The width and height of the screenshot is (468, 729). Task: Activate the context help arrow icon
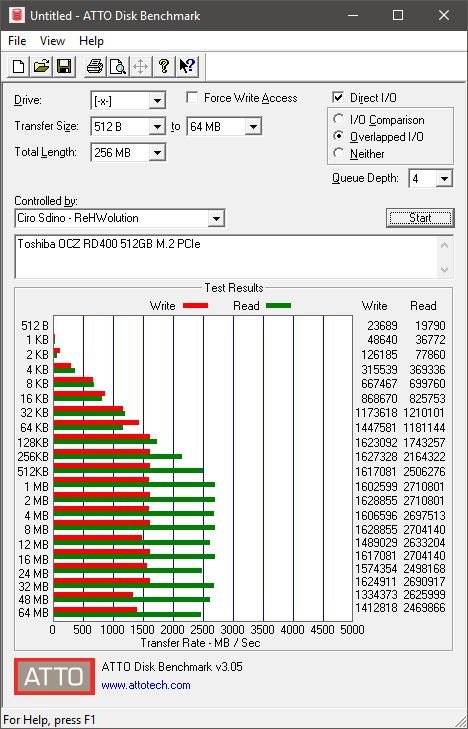point(187,66)
